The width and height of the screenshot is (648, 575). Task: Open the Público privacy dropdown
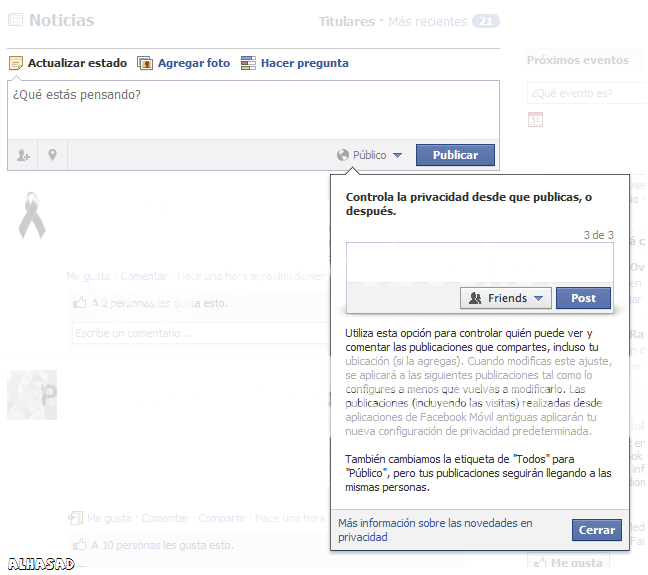point(369,155)
